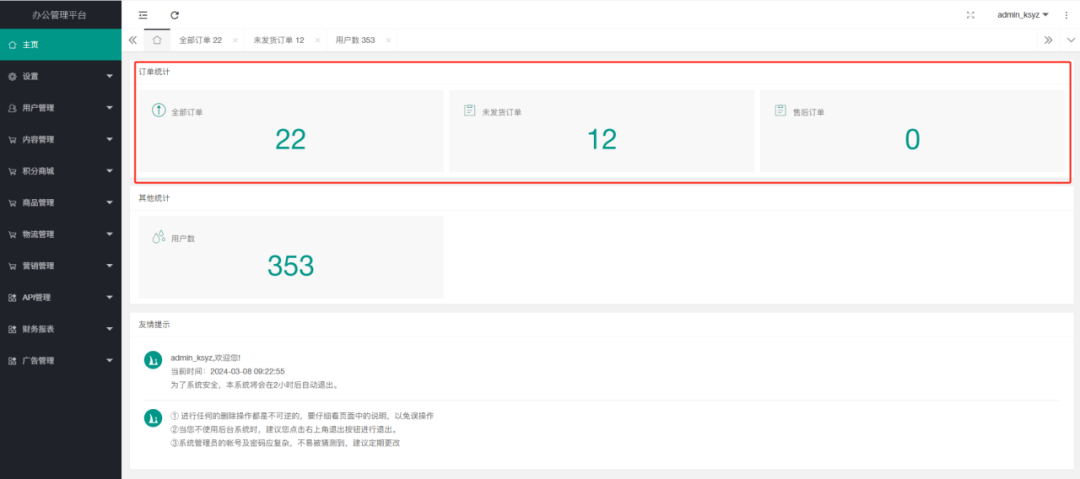This screenshot has width=1080, height=479.
Task: Enter fullscreen mode via the expand icon
Action: coord(971,14)
